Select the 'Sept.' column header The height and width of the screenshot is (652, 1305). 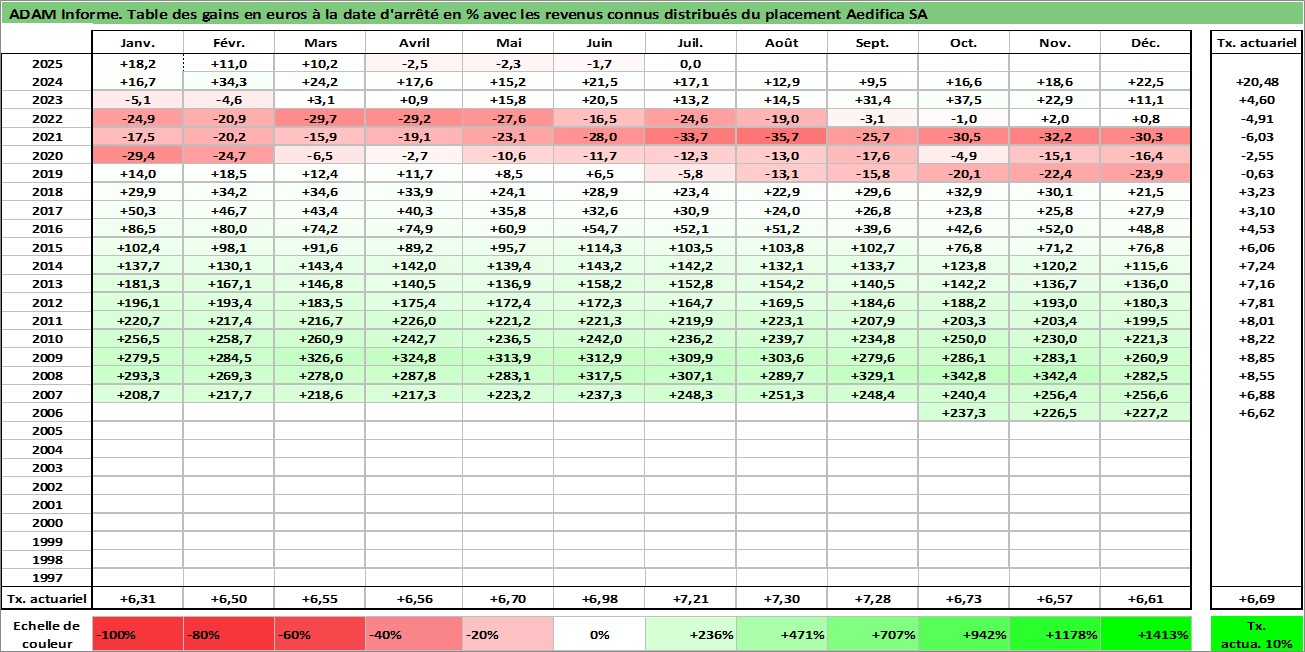pyautogui.click(x=872, y=43)
